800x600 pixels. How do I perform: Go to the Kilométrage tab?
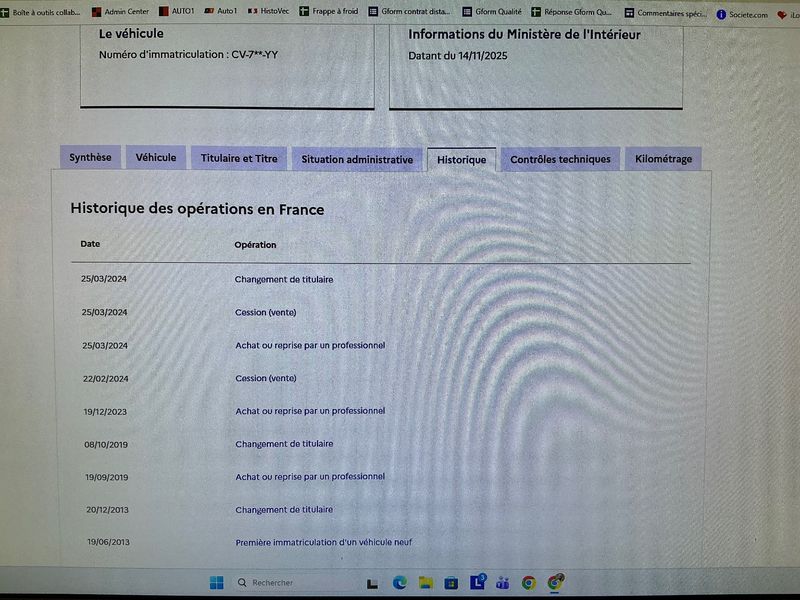[663, 160]
